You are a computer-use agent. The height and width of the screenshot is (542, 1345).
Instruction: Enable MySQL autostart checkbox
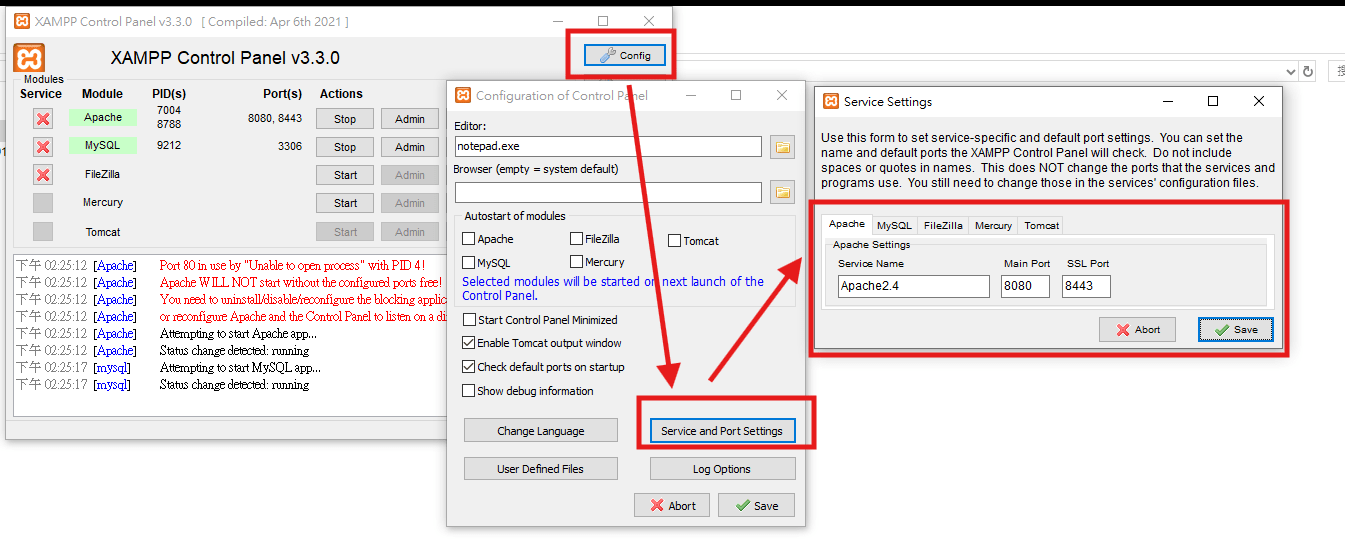(469, 263)
